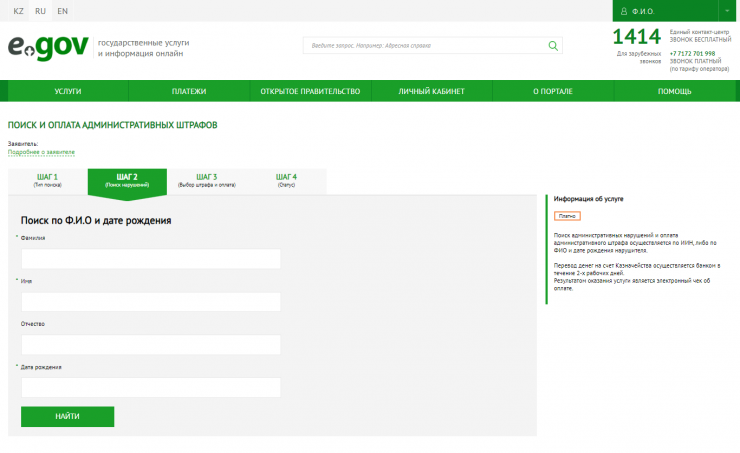Click the e.gov logo
This screenshot has height=453, width=740.
(x=48, y=47)
